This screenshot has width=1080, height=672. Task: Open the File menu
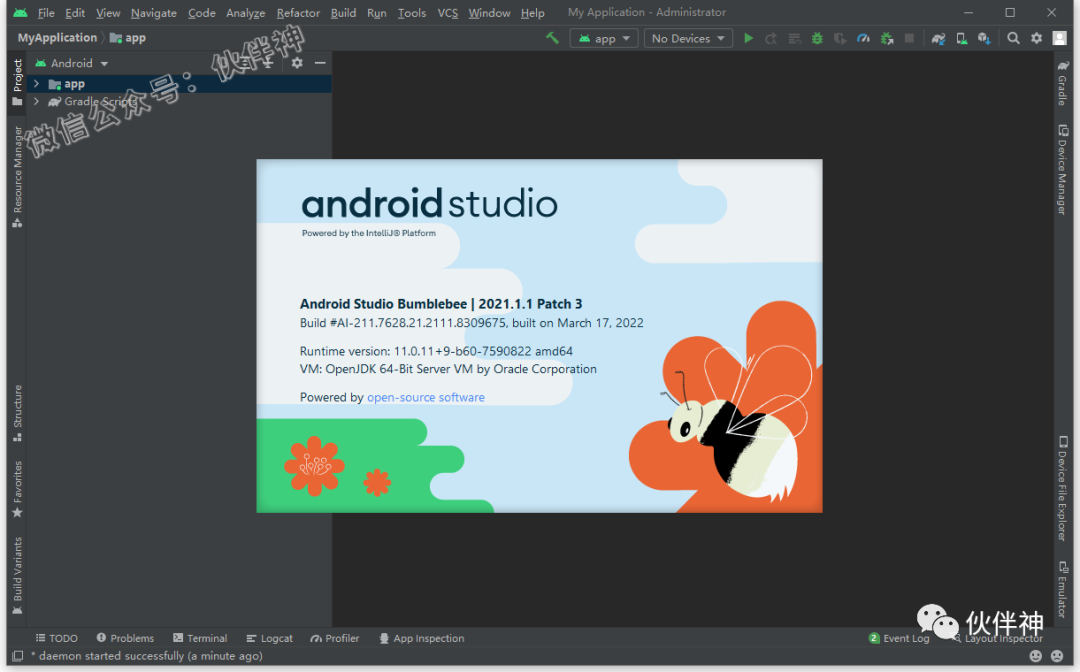pos(46,12)
